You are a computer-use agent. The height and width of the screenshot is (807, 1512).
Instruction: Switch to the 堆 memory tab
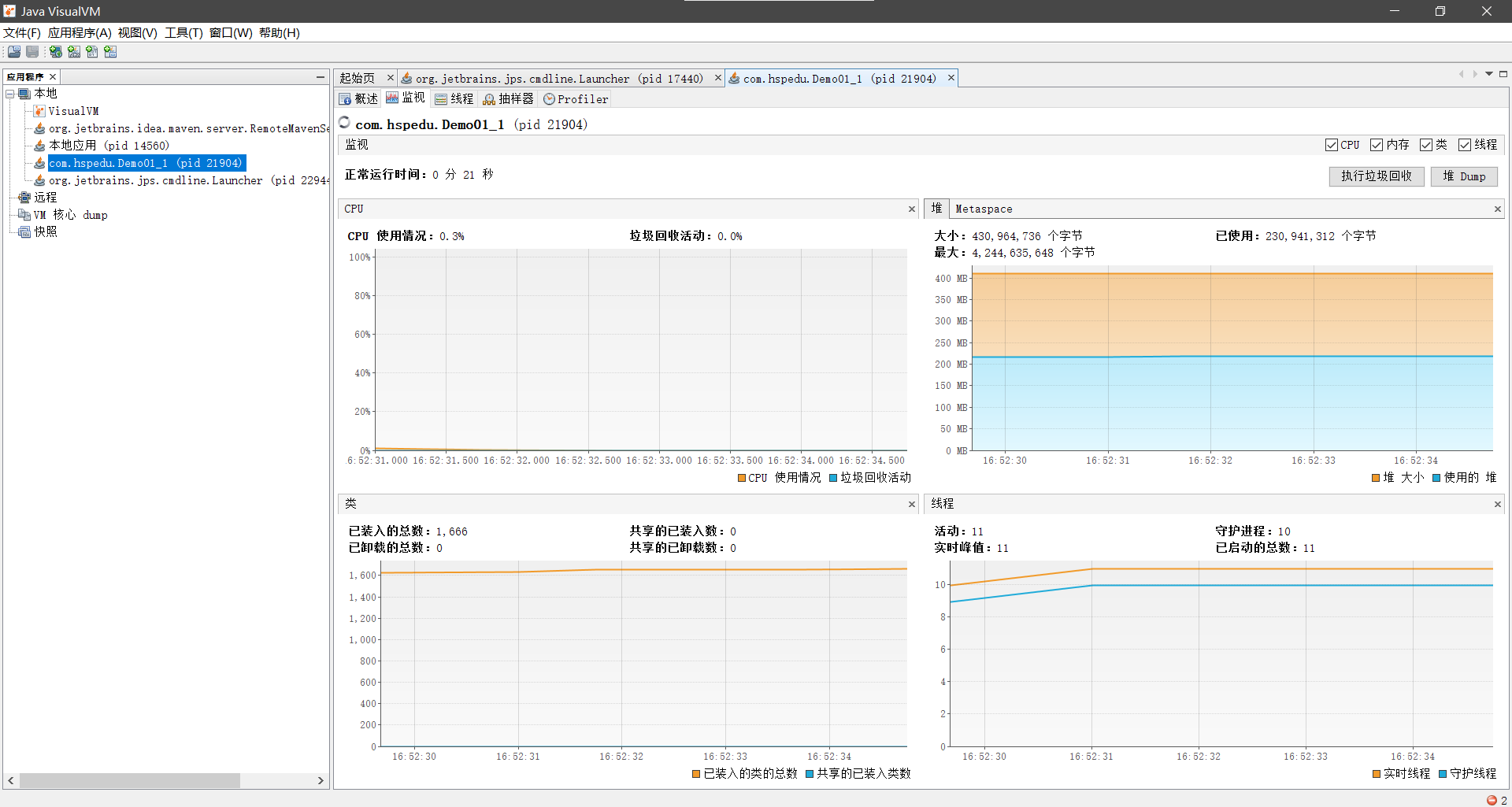point(936,209)
